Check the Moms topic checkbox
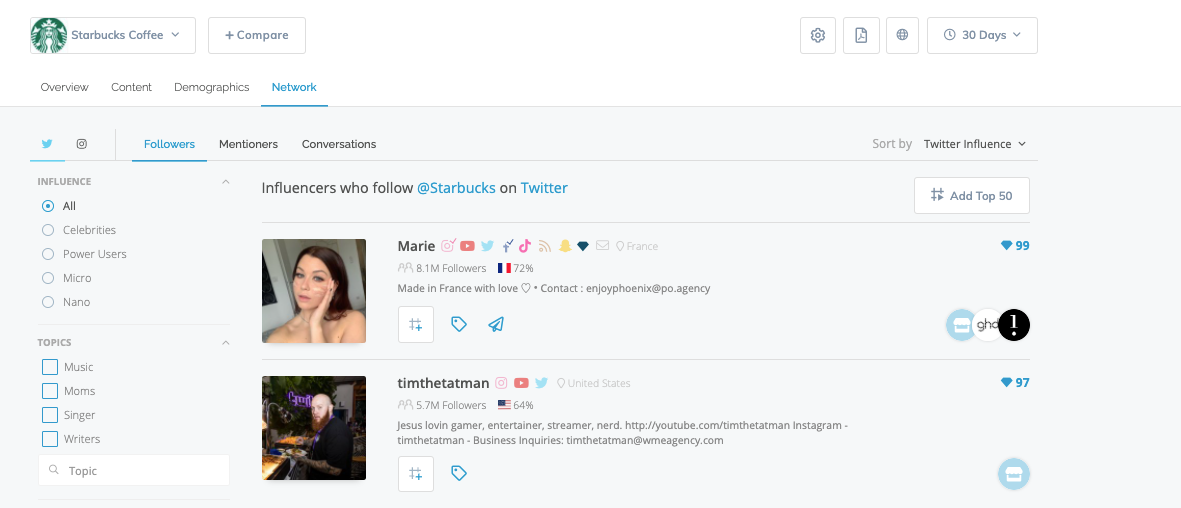 tap(50, 391)
